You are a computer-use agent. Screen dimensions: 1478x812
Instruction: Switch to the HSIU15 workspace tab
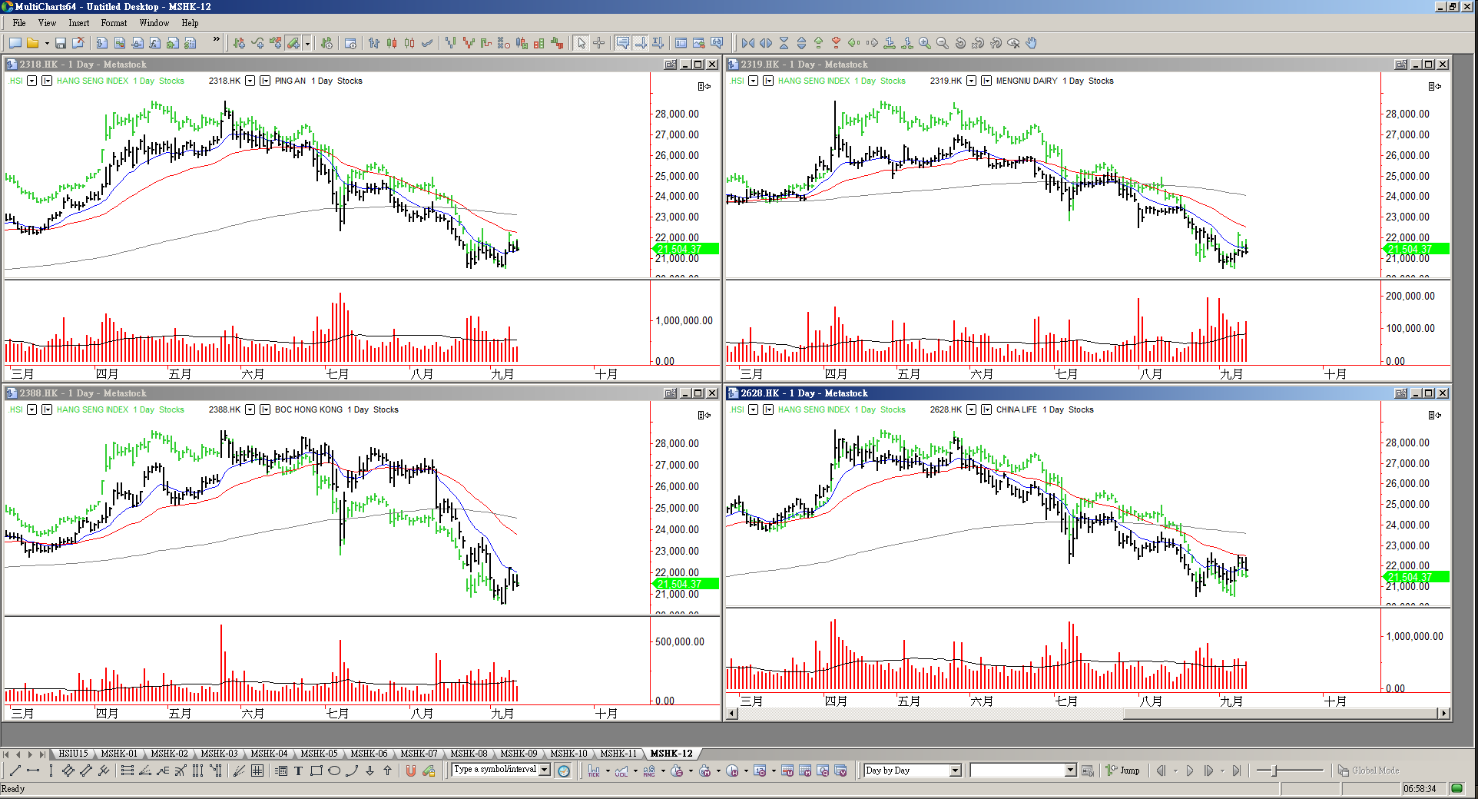click(73, 754)
